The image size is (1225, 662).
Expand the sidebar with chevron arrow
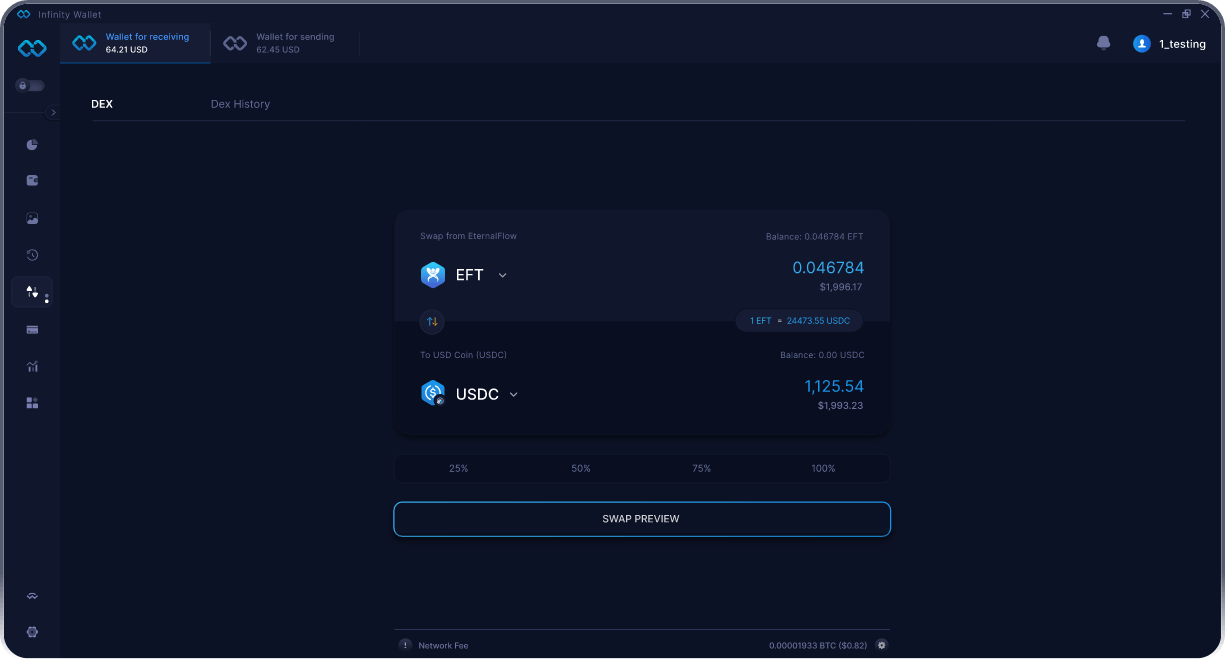tap(53, 113)
